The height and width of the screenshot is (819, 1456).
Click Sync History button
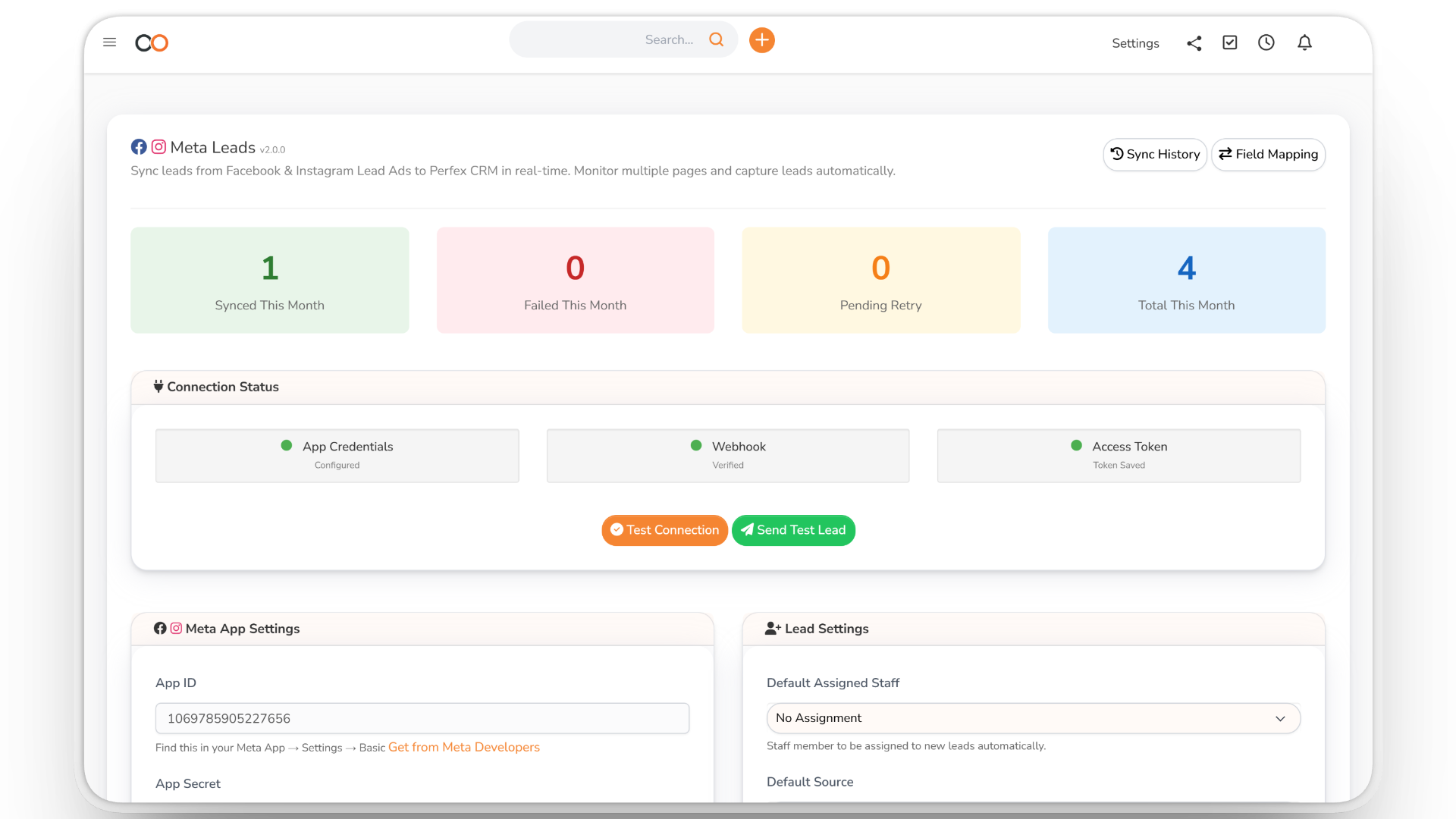(x=1155, y=155)
